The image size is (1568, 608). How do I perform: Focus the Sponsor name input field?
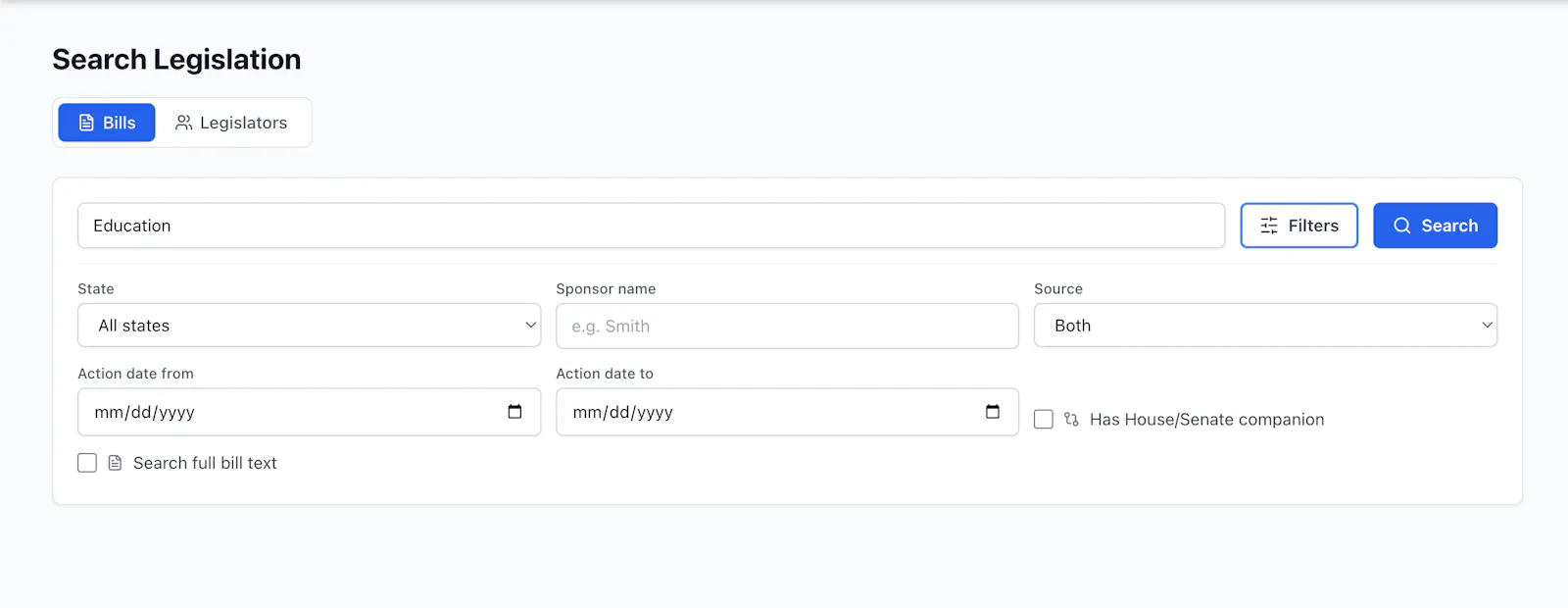point(787,326)
